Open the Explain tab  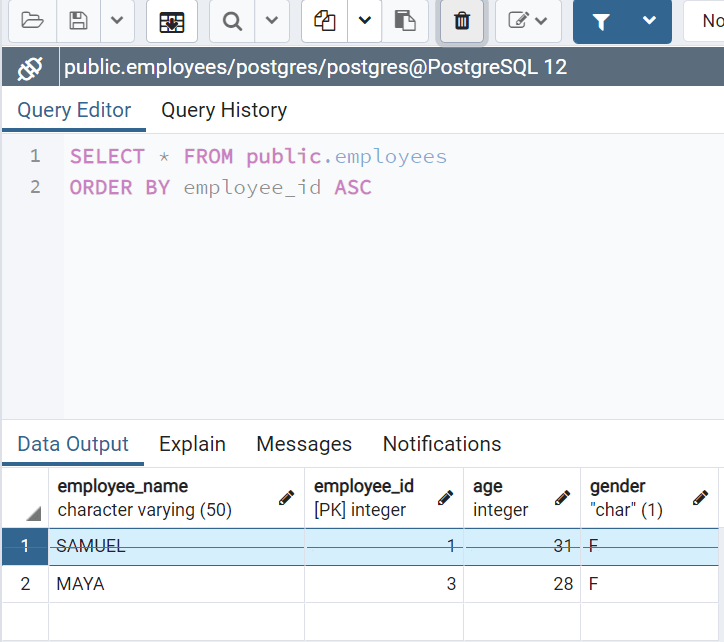tap(192, 444)
